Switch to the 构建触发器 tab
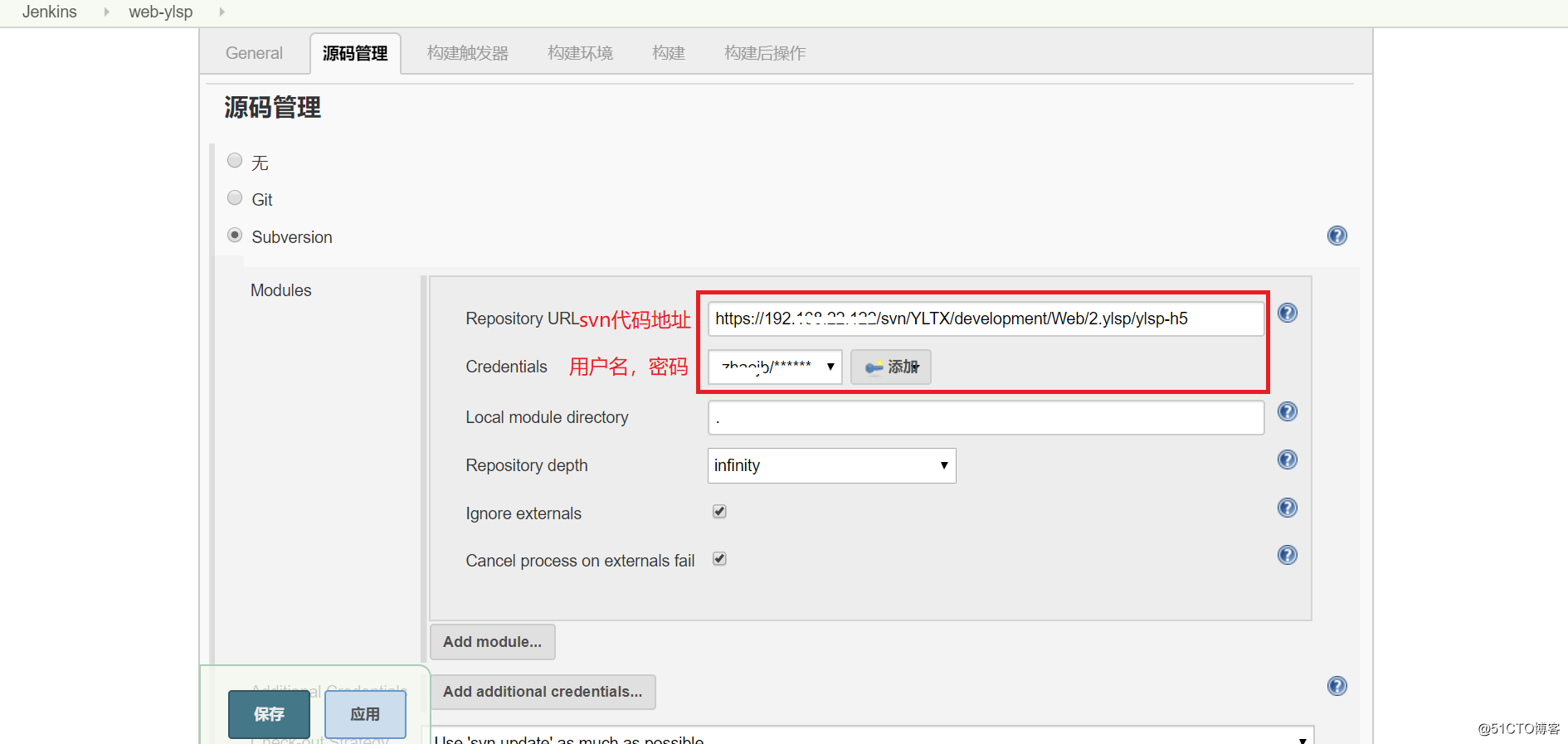Image resolution: width=1568 pixels, height=744 pixels. point(468,53)
